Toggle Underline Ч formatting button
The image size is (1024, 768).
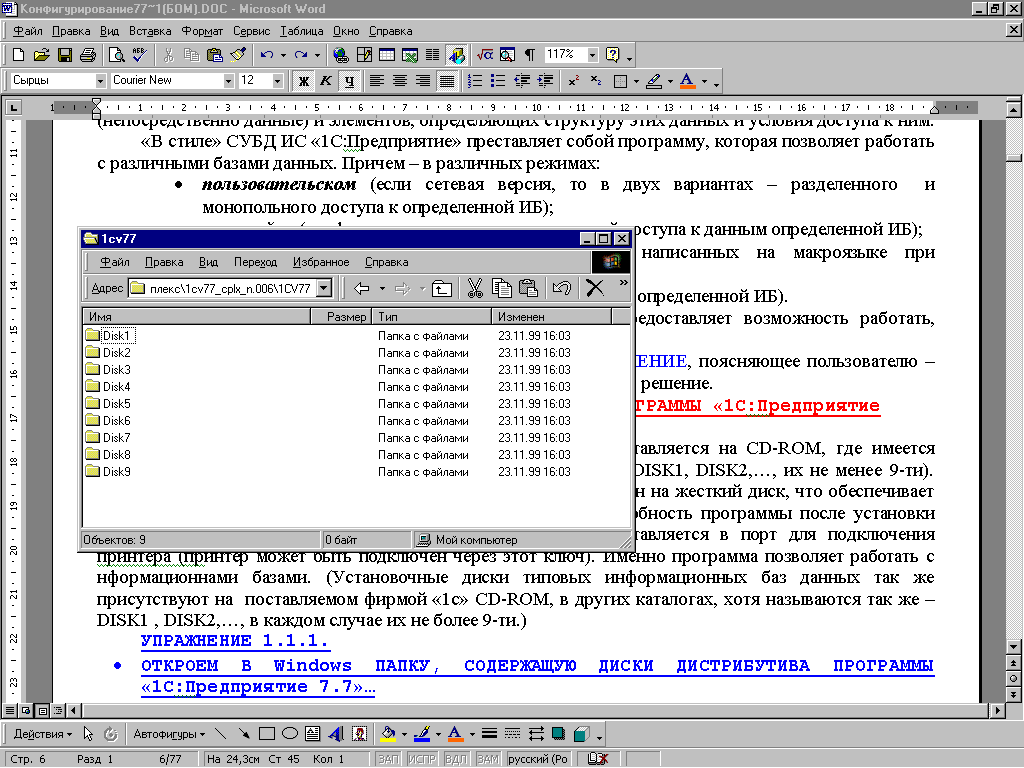click(349, 81)
